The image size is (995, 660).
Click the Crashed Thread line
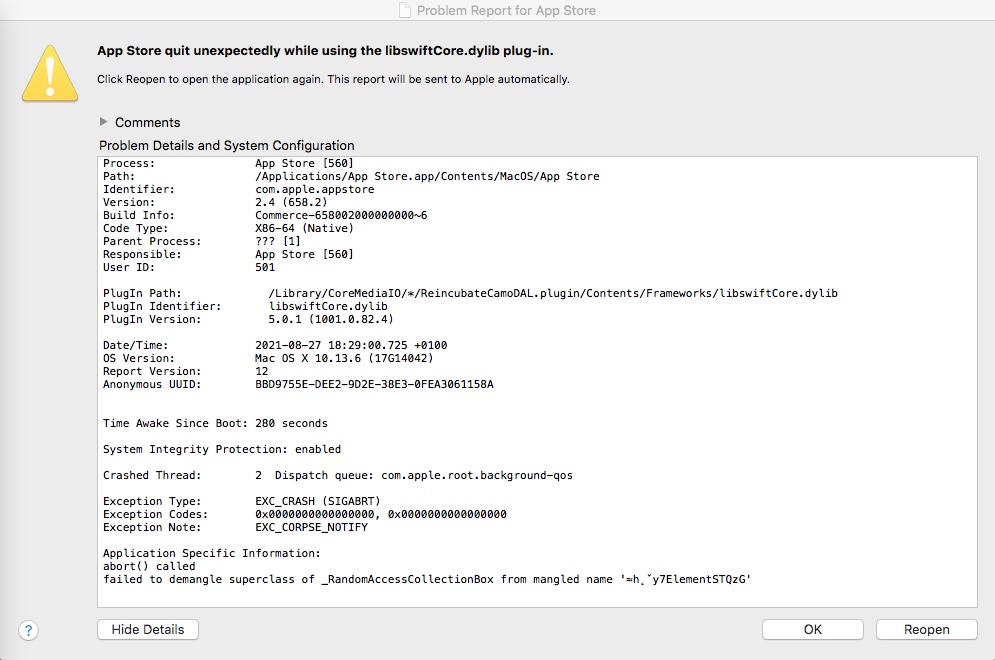pyautogui.click(x=337, y=475)
